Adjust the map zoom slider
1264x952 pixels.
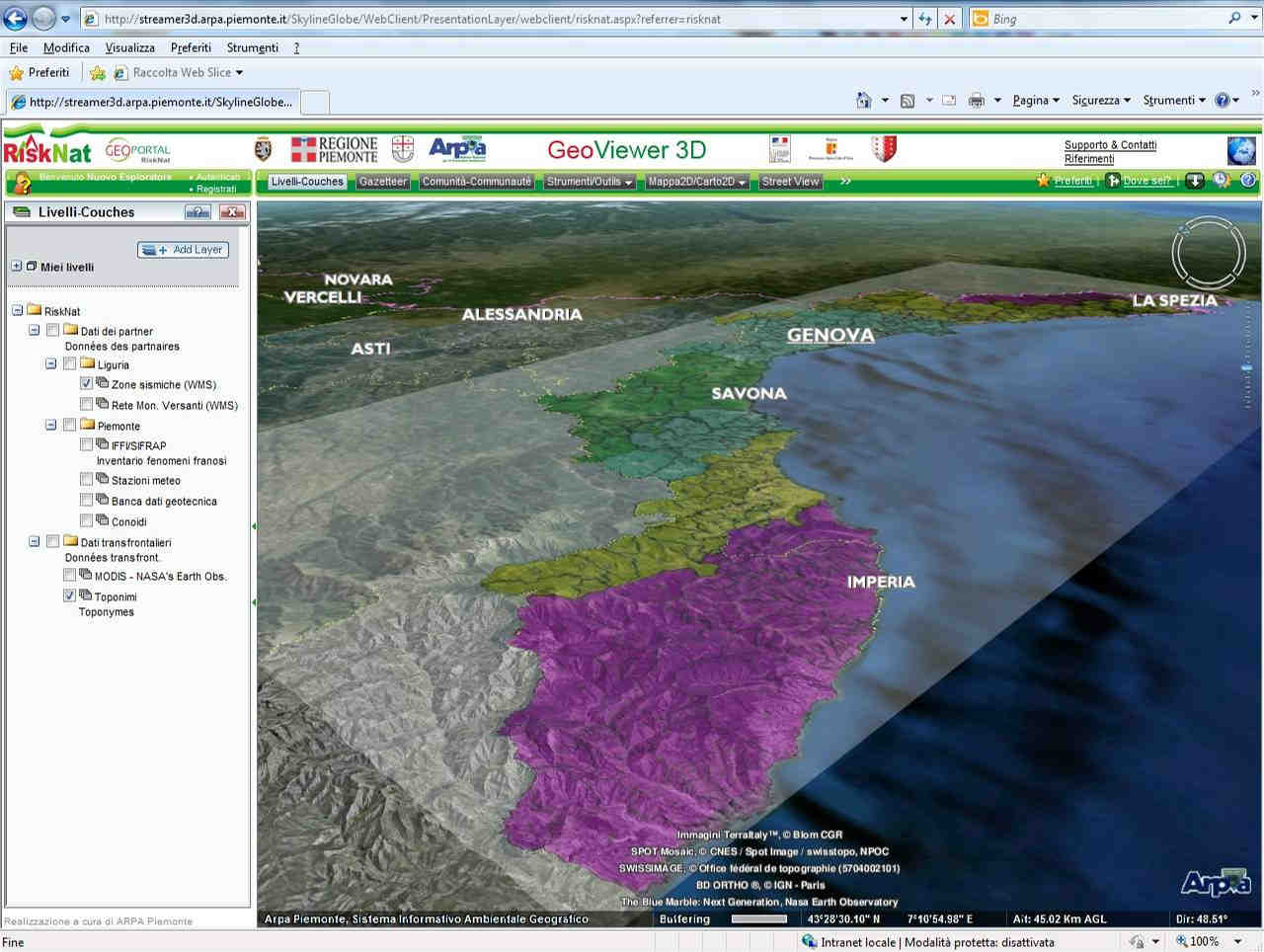[x=1248, y=367]
